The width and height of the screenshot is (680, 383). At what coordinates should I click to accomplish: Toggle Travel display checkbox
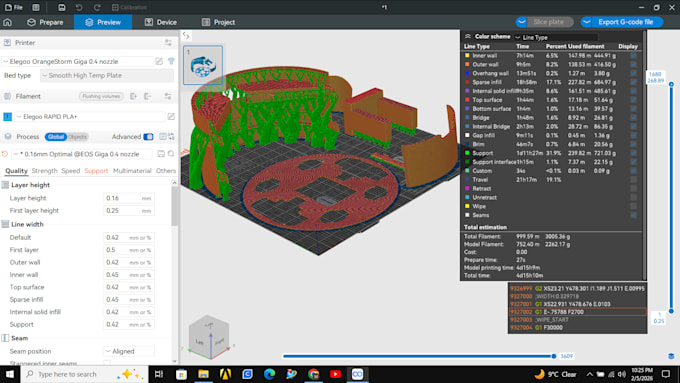(634, 180)
